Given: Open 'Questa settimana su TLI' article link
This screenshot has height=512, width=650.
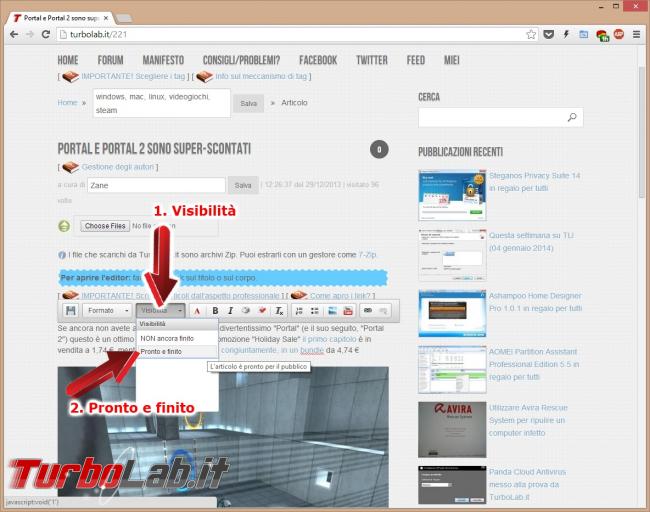Looking at the screenshot, I should [531, 241].
